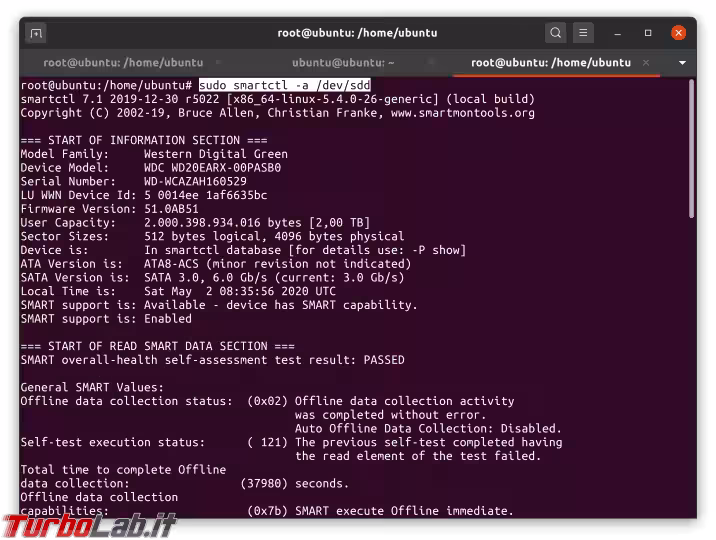The height and width of the screenshot is (540, 716).
Task: Click 'General SMART Values:' line
Action: (x=92, y=387)
